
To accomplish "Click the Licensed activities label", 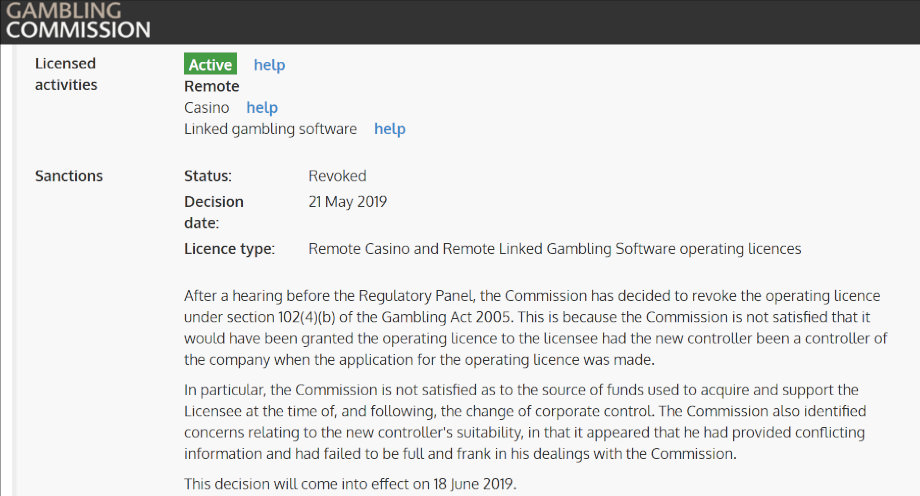I will pyautogui.click(x=66, y=74).
